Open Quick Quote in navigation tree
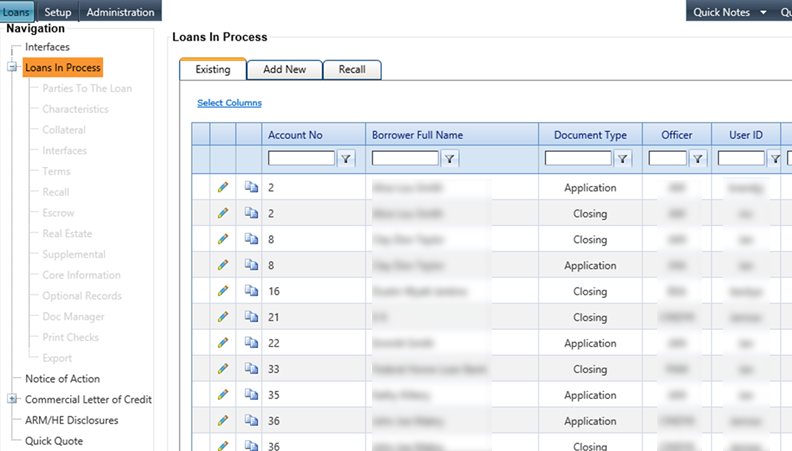 pyautogui.click(x=54, y=441)
